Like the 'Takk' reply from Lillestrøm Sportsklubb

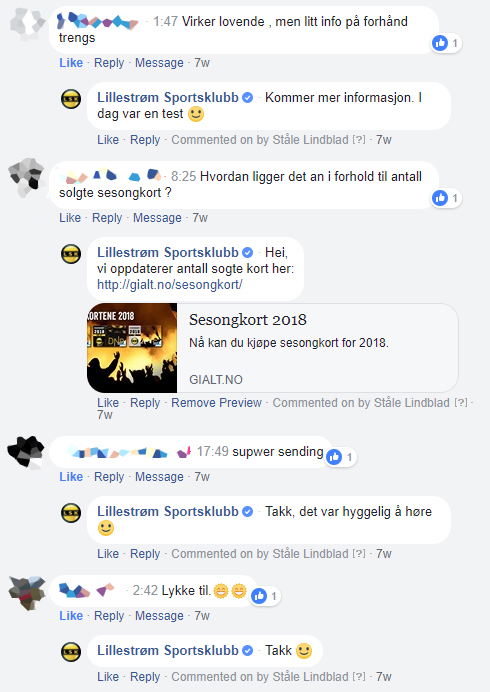coord(108,677)
